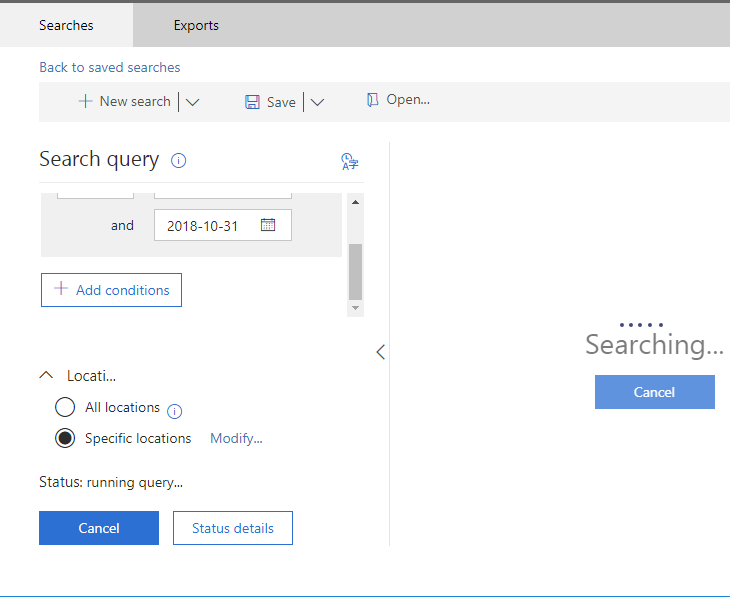This screenshot has height=597, width=730.
Task: Click the Save floppy disk icon
Action: [x=252, y=102]
